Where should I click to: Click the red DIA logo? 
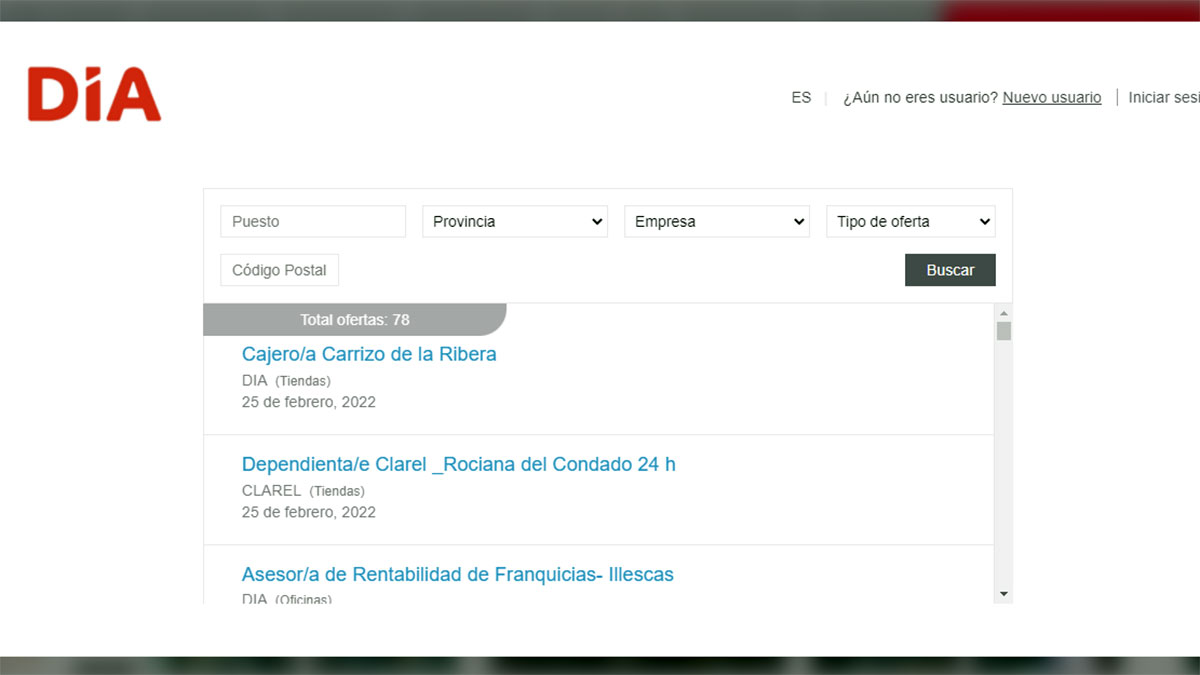[93, 94]
